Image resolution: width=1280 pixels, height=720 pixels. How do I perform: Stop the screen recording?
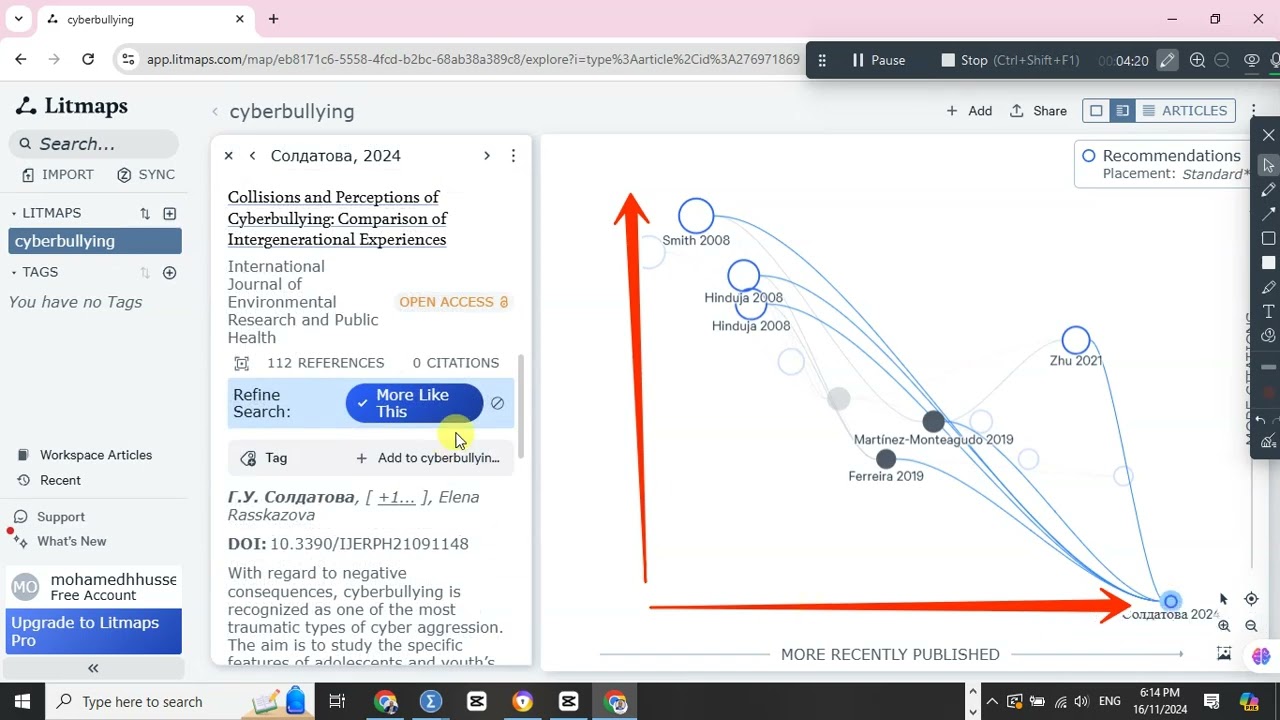pos(1010,60)
